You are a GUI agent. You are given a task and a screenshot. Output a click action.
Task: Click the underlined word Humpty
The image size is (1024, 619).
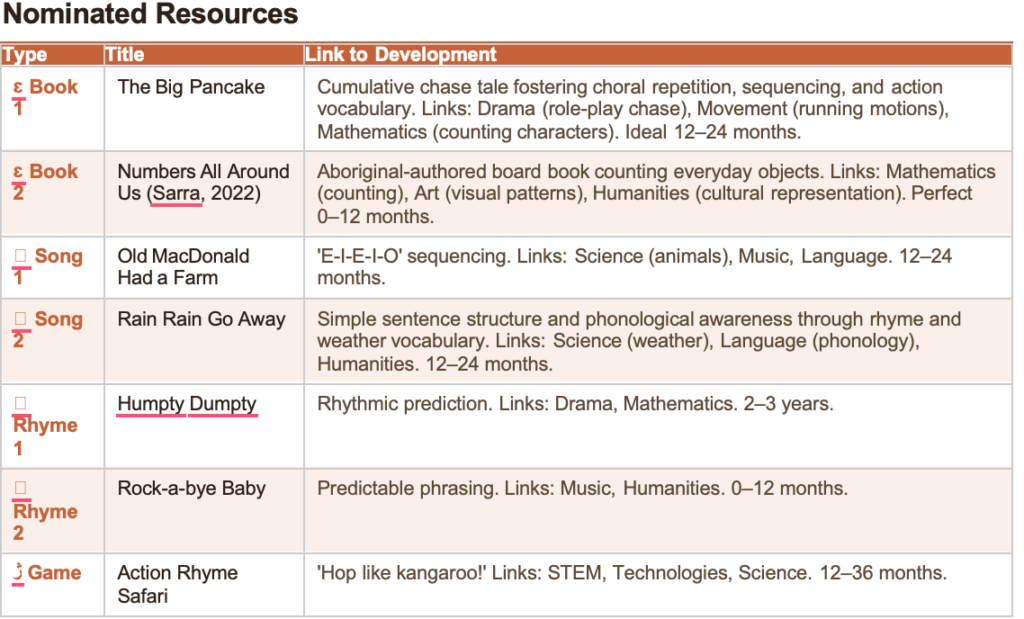coord(151,404)
